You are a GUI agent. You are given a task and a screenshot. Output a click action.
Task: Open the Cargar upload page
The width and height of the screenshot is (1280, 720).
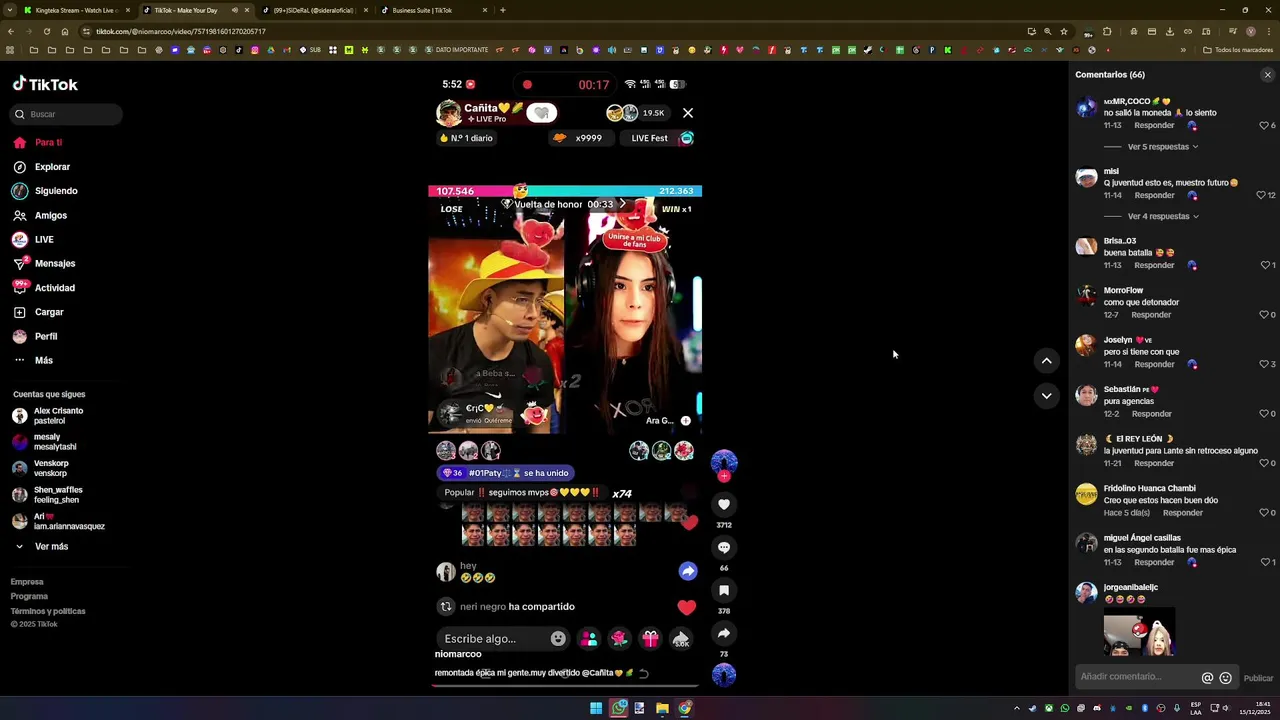[x=38, y=312]
